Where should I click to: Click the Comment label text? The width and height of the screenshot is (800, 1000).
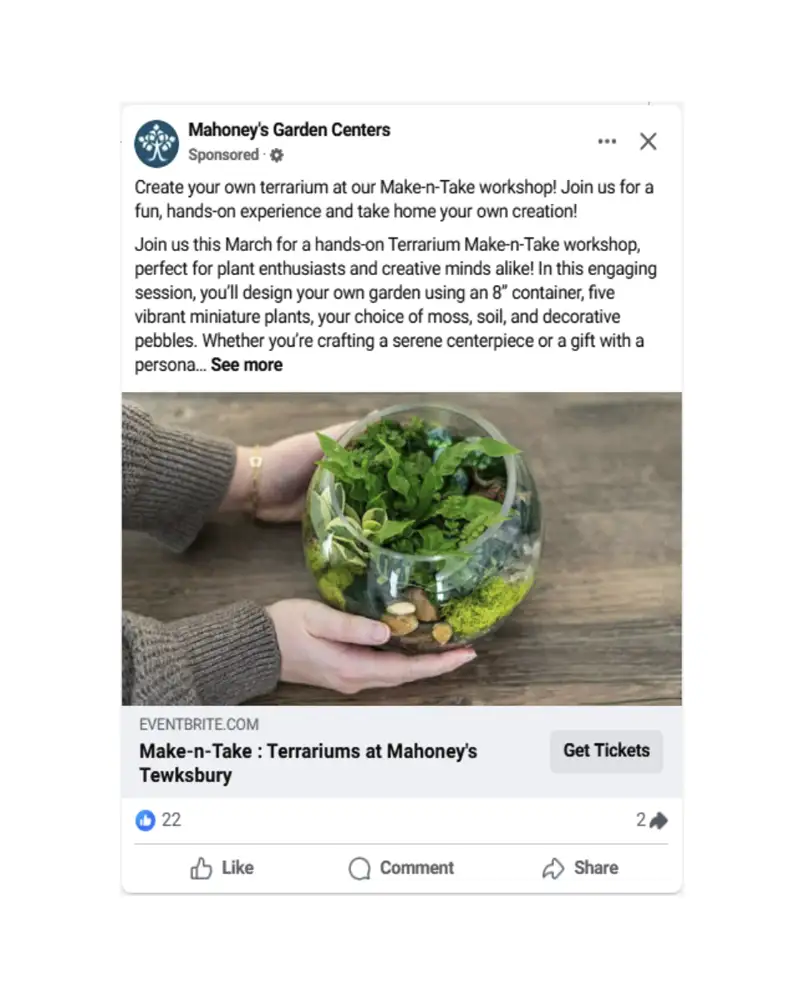(417, 868)
